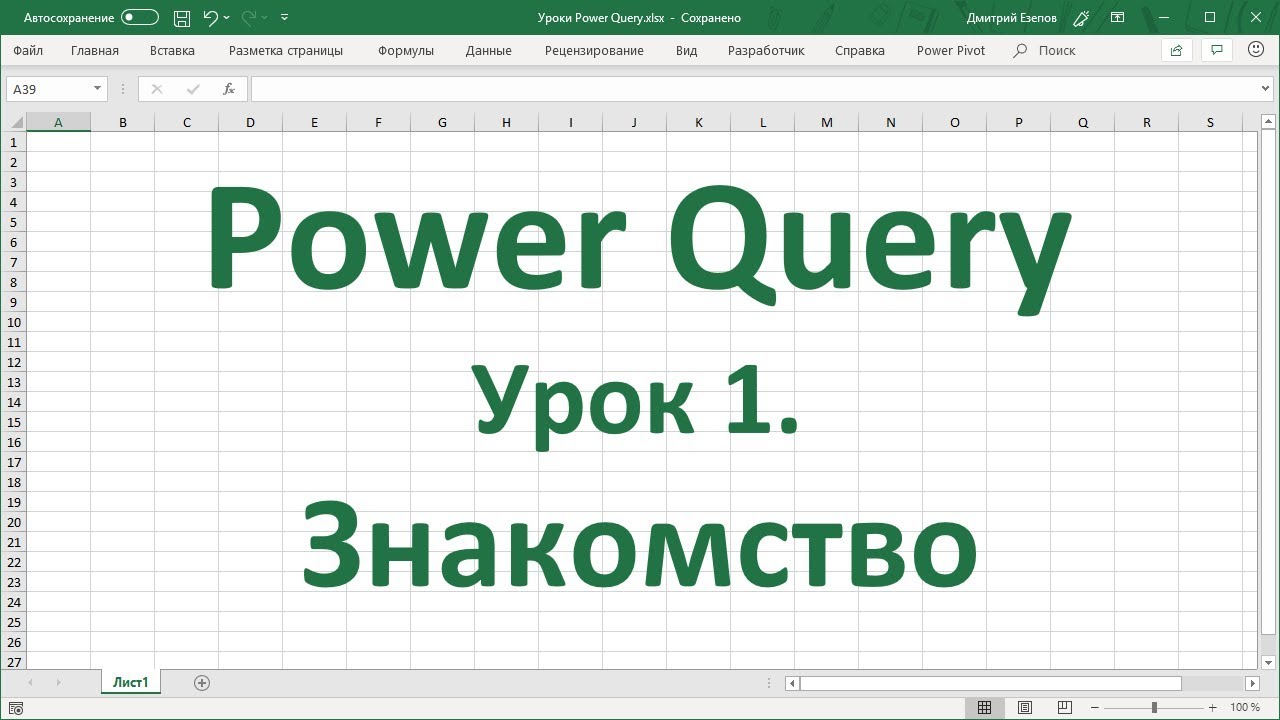The image size is (1280, 720).
Task: Select row 27 header
Action: tap(13, 662)
